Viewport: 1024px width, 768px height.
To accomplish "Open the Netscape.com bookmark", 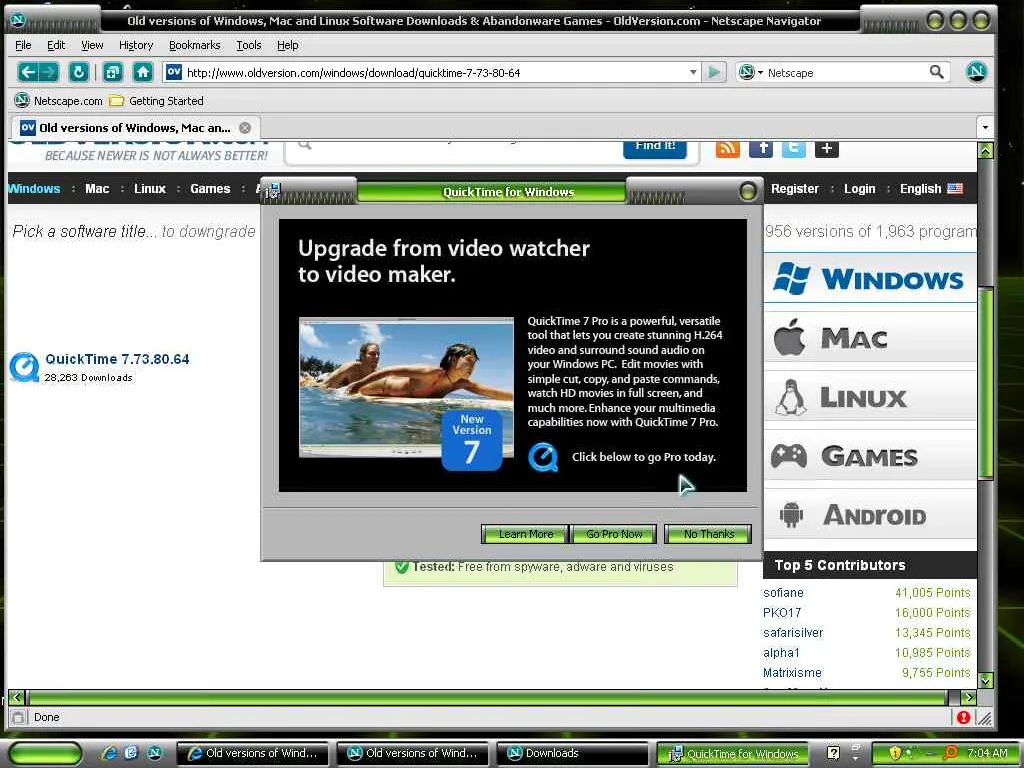I will 59,101.
